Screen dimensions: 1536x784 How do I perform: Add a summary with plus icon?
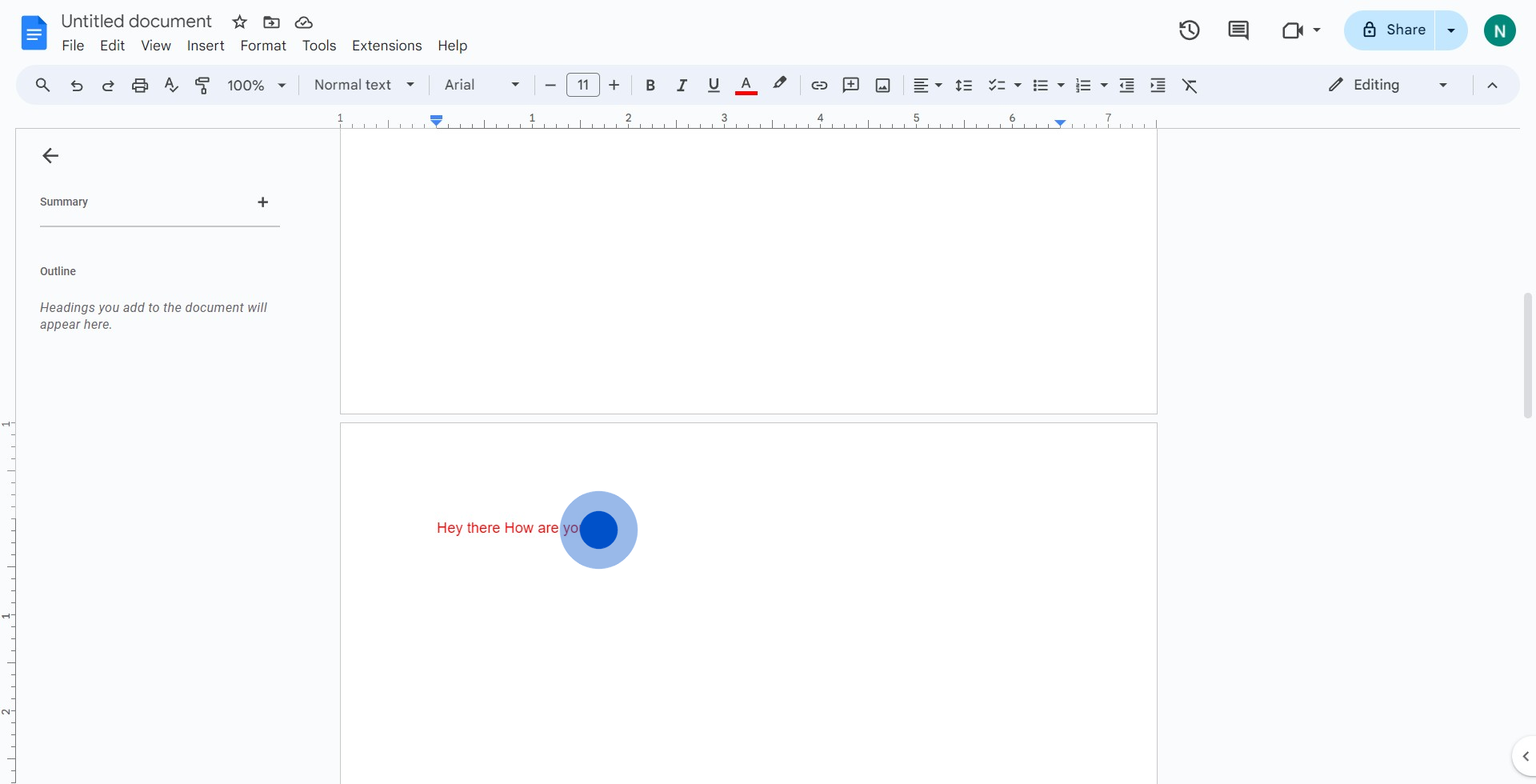263,202
